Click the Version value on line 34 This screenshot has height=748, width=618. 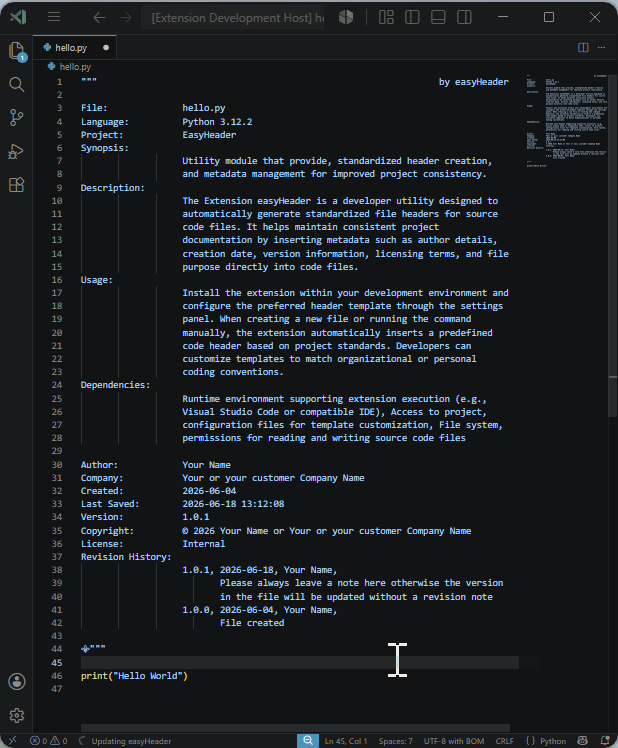(x=196, y=517)
